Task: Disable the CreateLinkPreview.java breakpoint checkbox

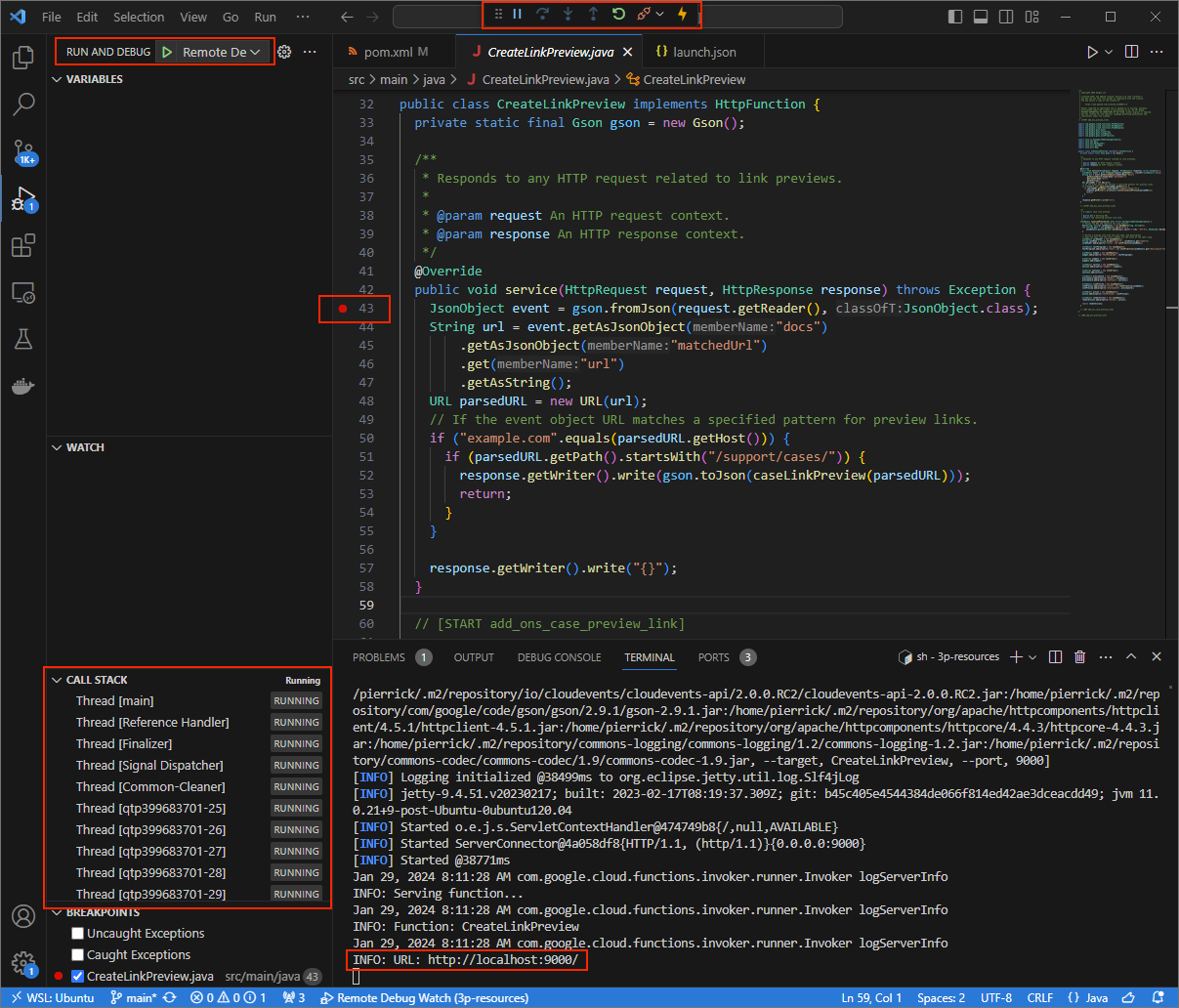Action: [76, 975]
